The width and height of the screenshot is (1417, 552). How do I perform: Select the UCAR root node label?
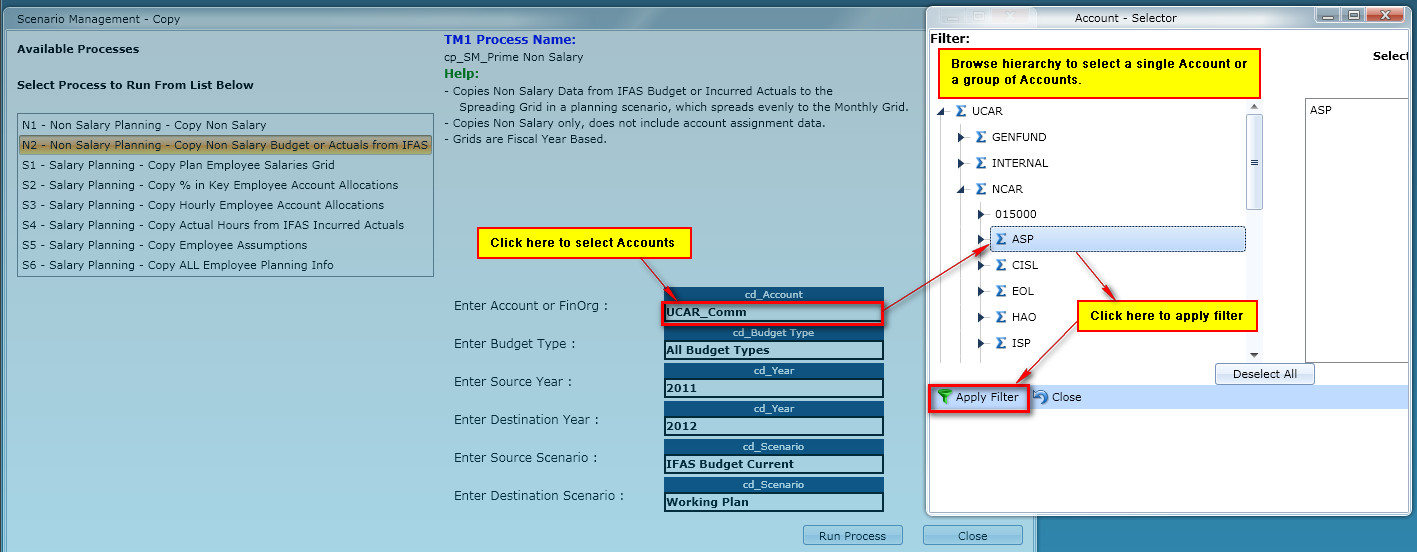987,111
